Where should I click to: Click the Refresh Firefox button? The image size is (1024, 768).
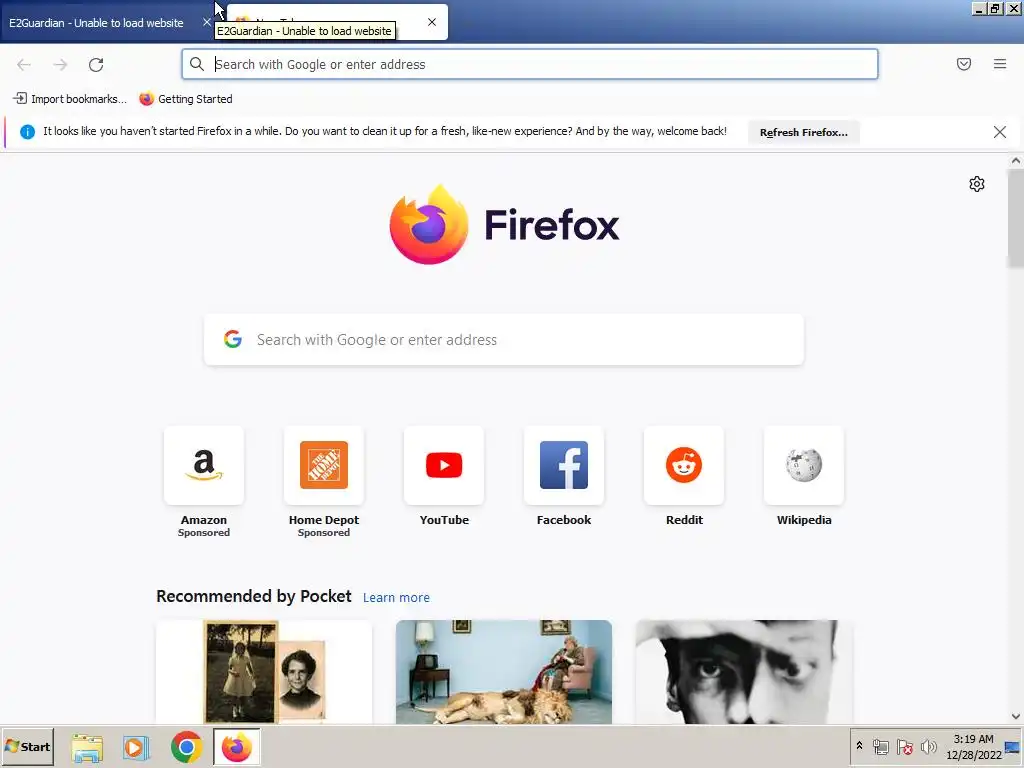[x=804, y=132]
